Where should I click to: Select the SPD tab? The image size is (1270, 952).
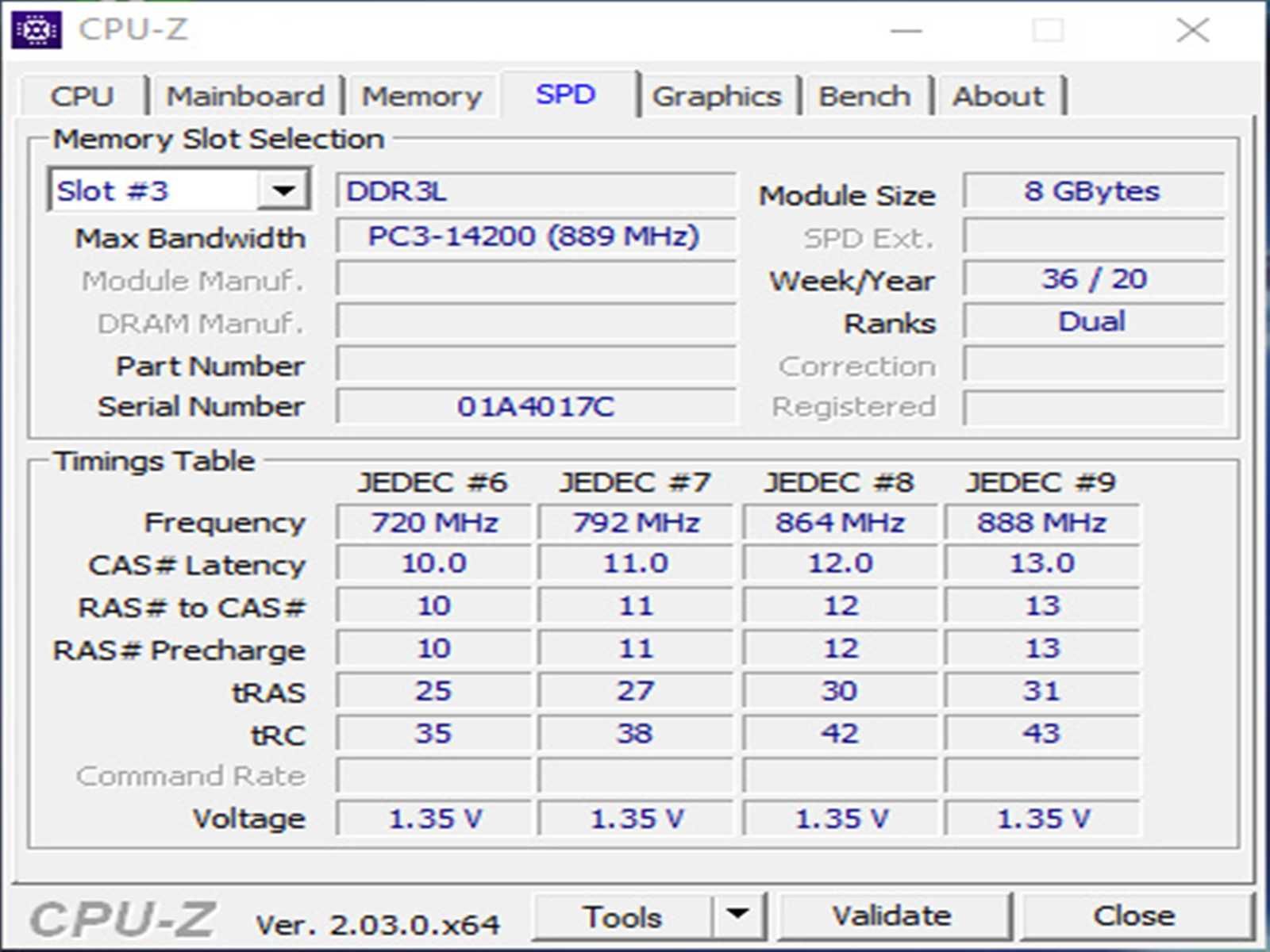click(x=567, y=94)
